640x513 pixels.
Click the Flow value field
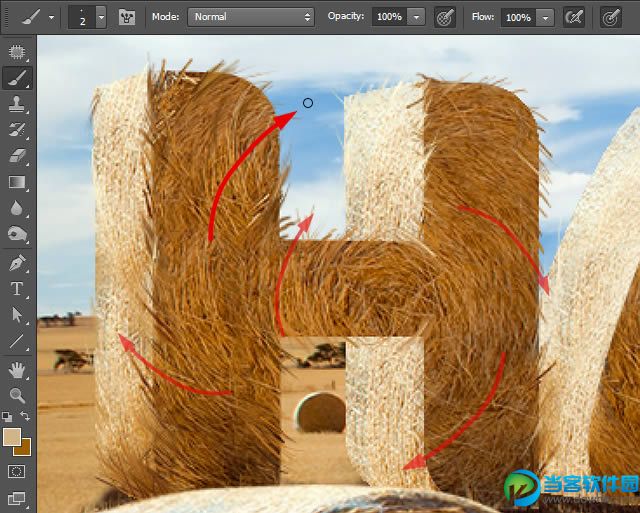point(518,18)
